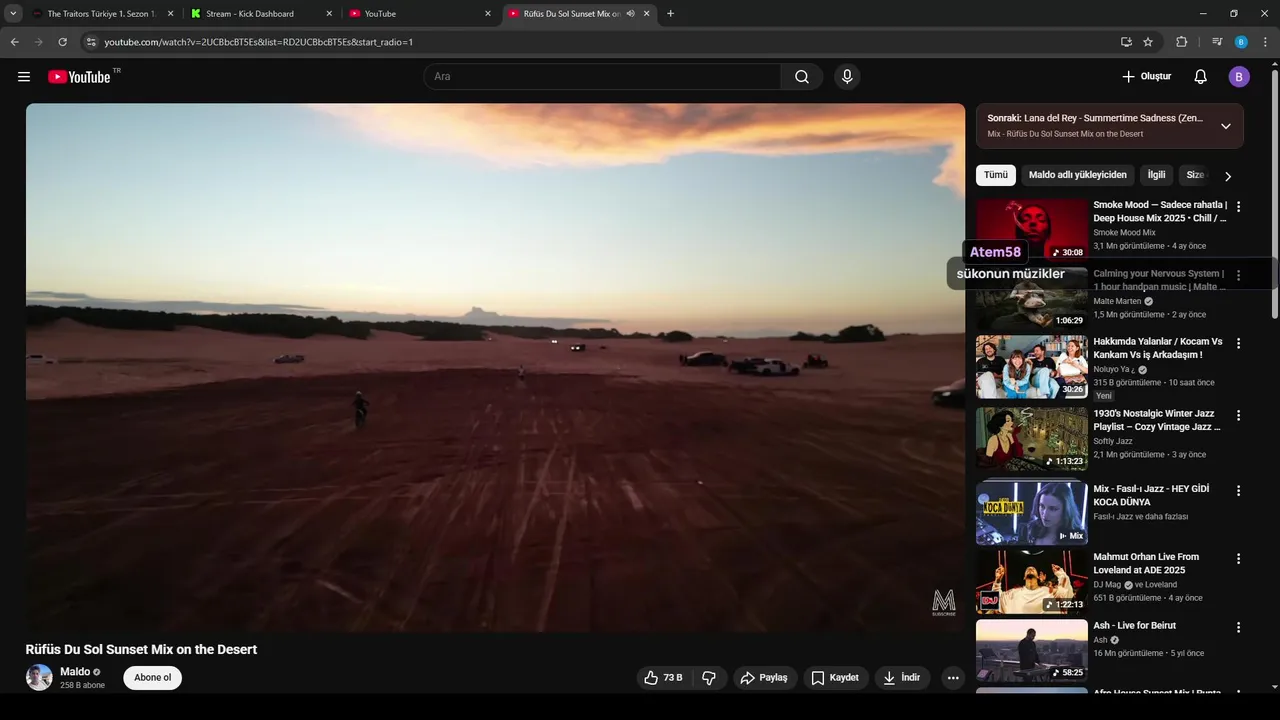Open the media control toolbar icon
Image resolution: width=1280 pixels, height=720 pixels.
click(1217, 42)
